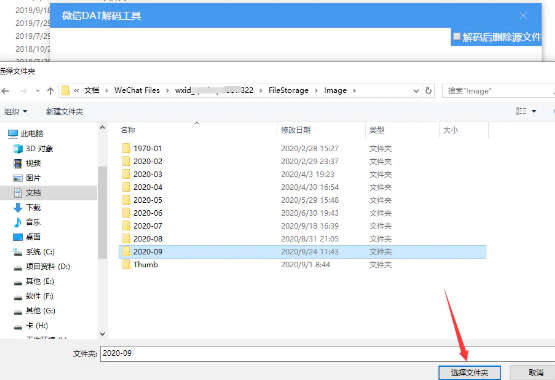Click the Thumb folder name
Screen dimensions: 555x380
coord(145,265)
